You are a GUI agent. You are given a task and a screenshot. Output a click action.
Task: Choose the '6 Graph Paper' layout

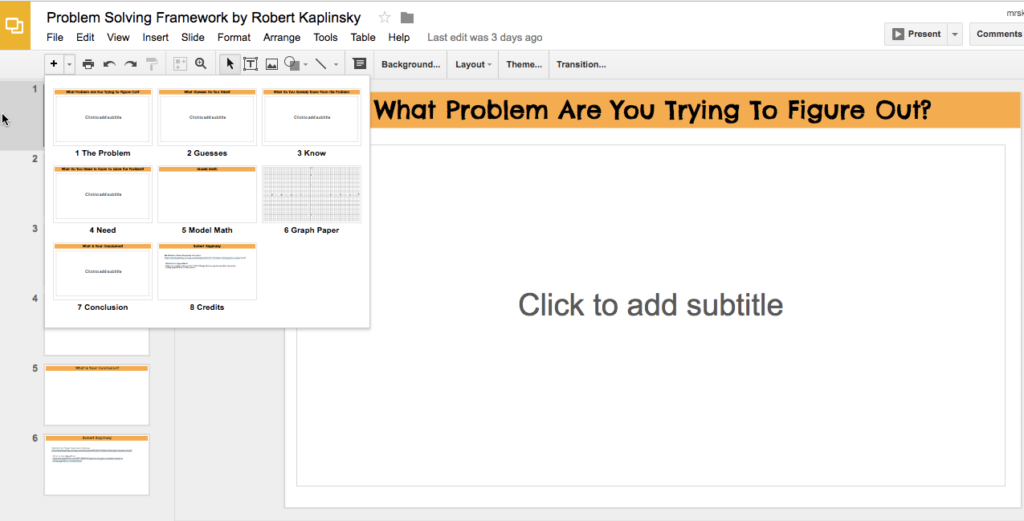pos(312,200)
